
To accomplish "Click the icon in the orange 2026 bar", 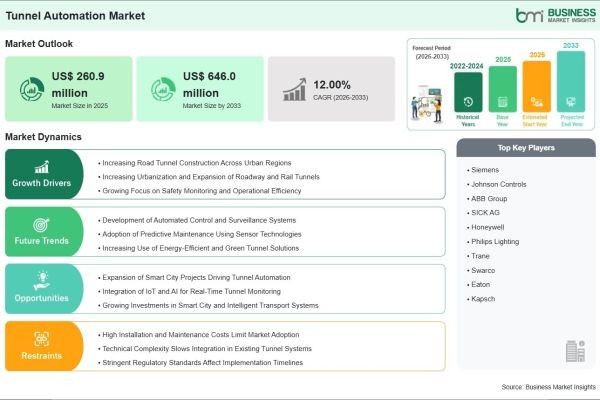I will pos(536,102).
